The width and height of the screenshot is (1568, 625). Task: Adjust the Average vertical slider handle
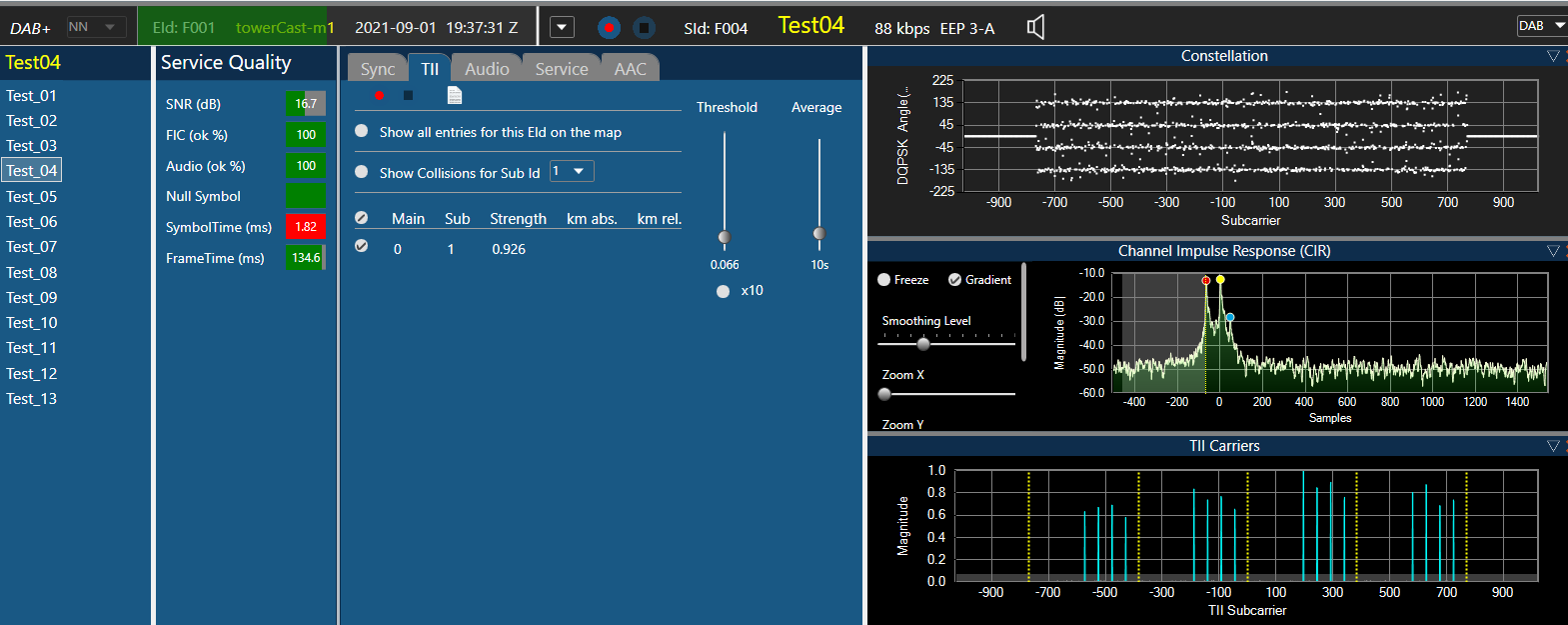click(819, 234)
